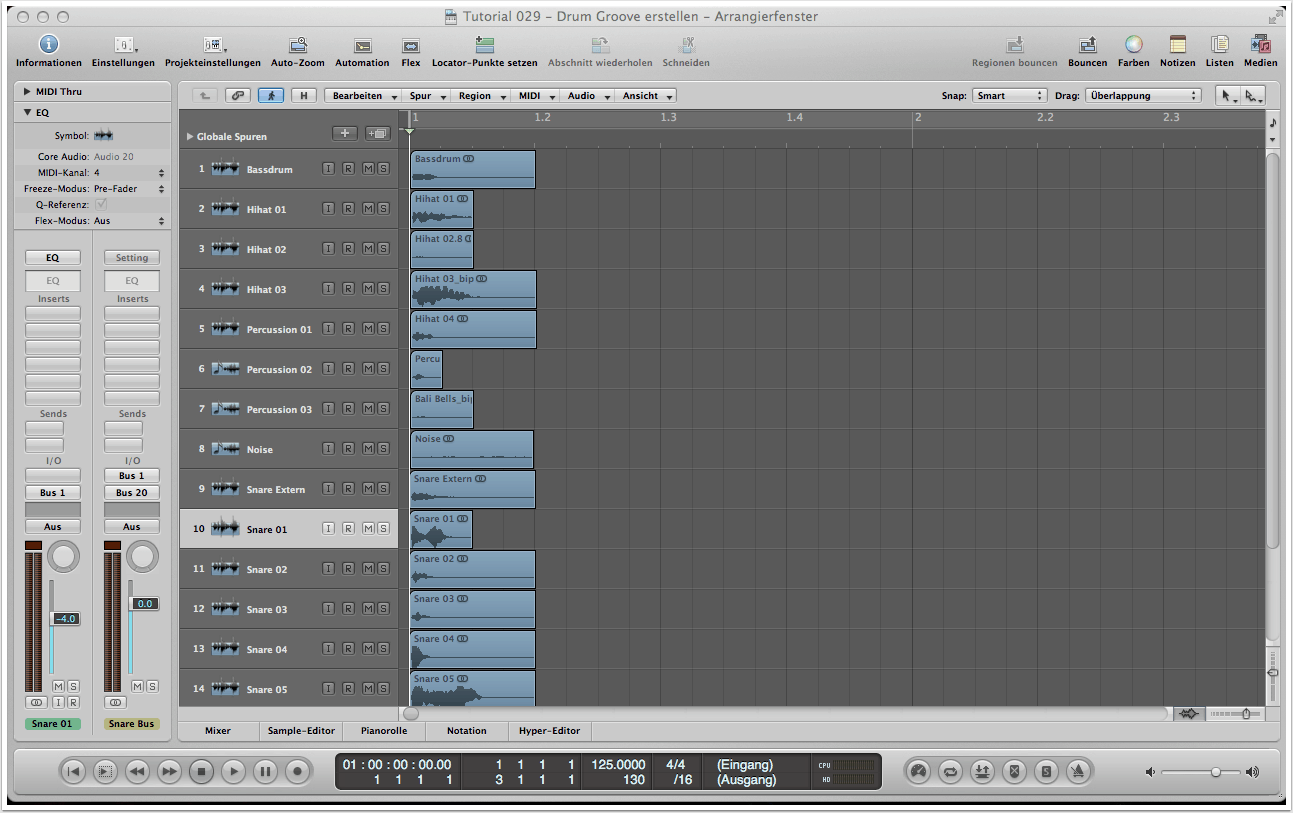Image resolution: width=1293 pixels, height=813 pixels.
Task: Open the Auto-Zoom tool in toolbar
Action: [298, 46]
